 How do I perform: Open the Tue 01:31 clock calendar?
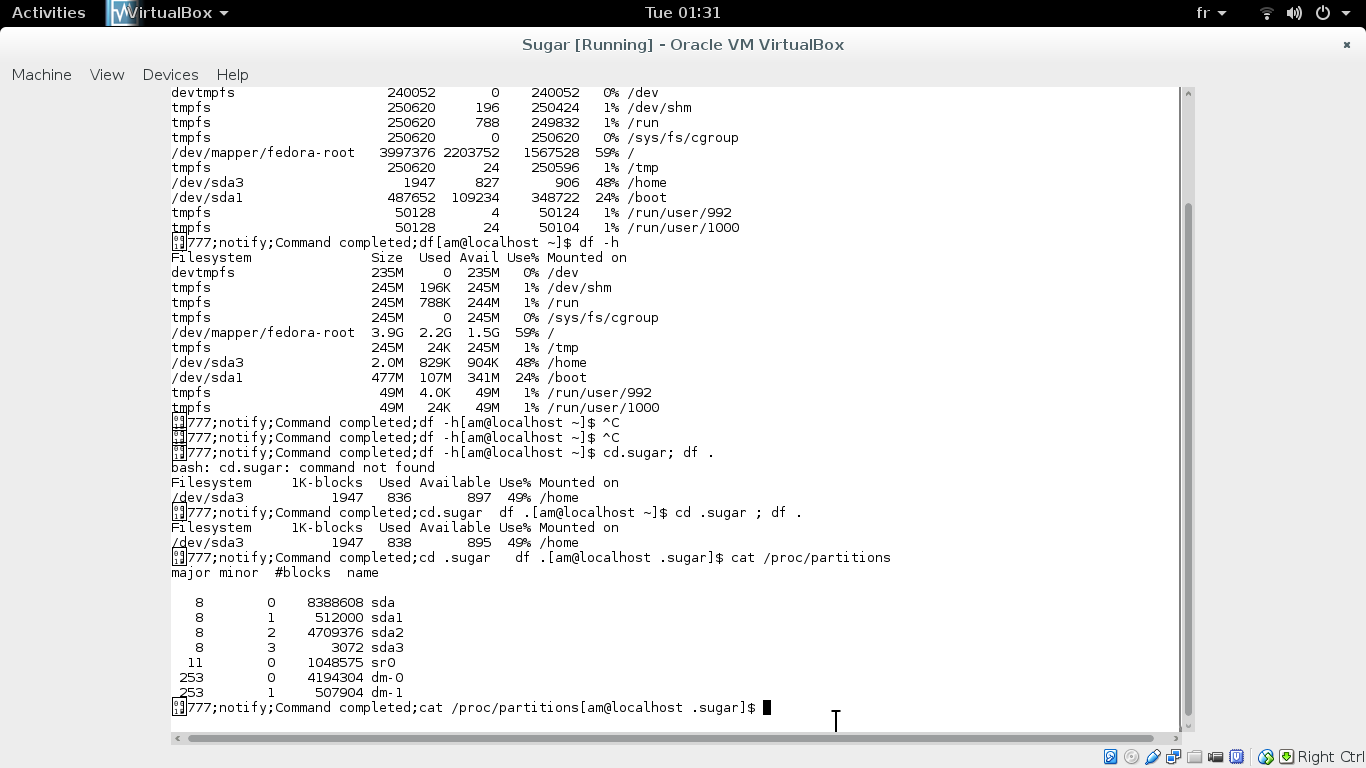(683, 13)
